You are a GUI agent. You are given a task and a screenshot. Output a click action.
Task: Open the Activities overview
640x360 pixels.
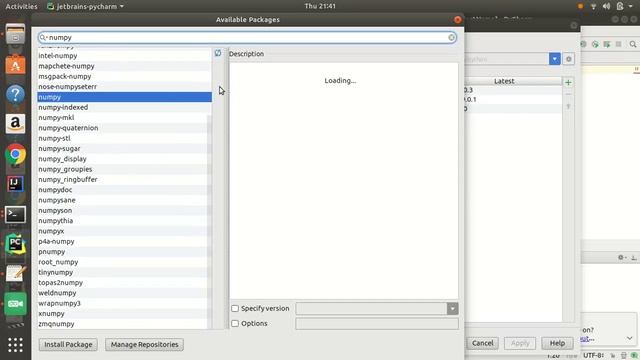(x=21, y=6)
